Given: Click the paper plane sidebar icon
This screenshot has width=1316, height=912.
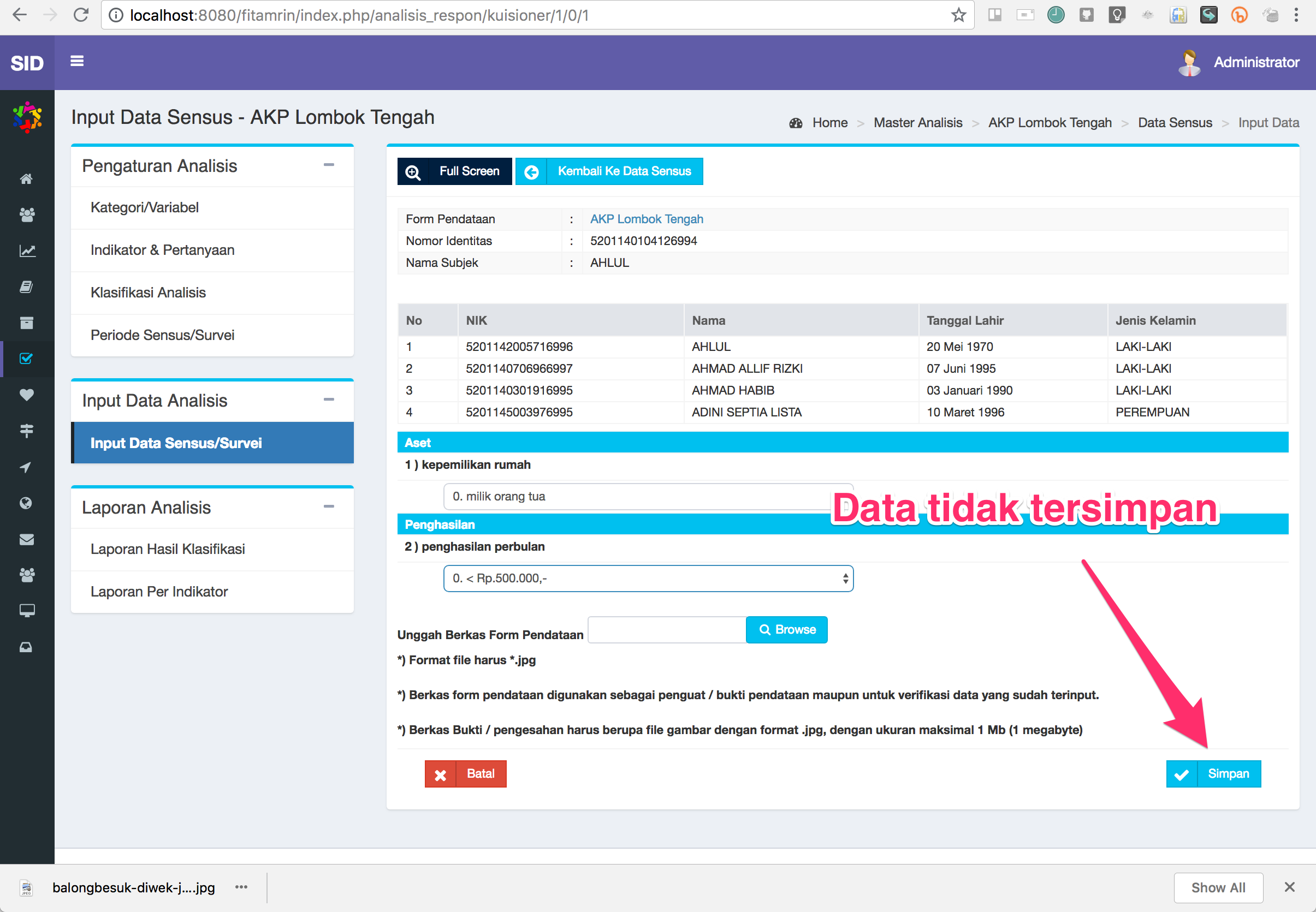Looking at the screenshot, I should pyautogui.click(x=26, y=467).
